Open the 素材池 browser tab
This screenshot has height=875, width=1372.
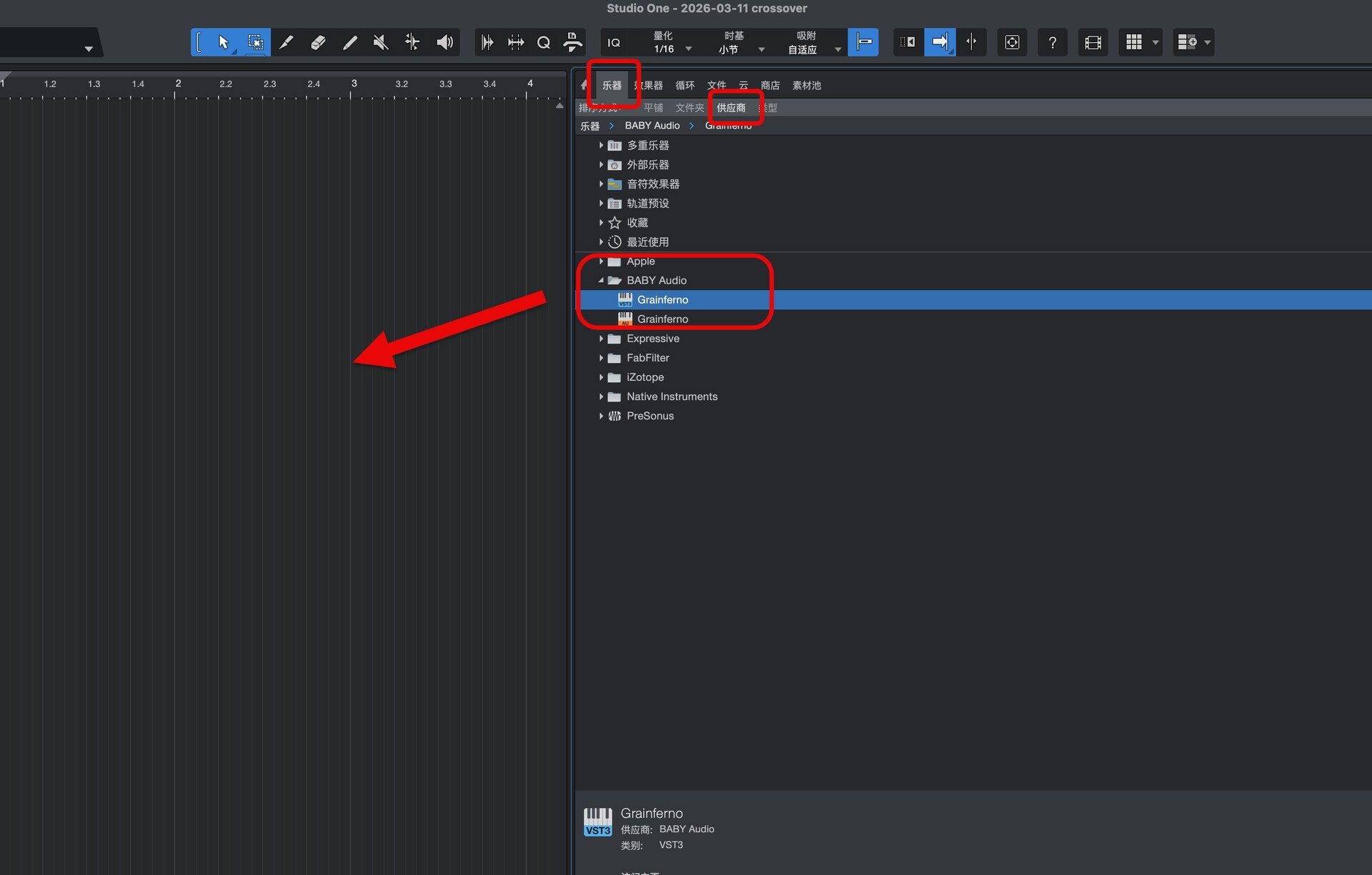click(x=806, y=85)
